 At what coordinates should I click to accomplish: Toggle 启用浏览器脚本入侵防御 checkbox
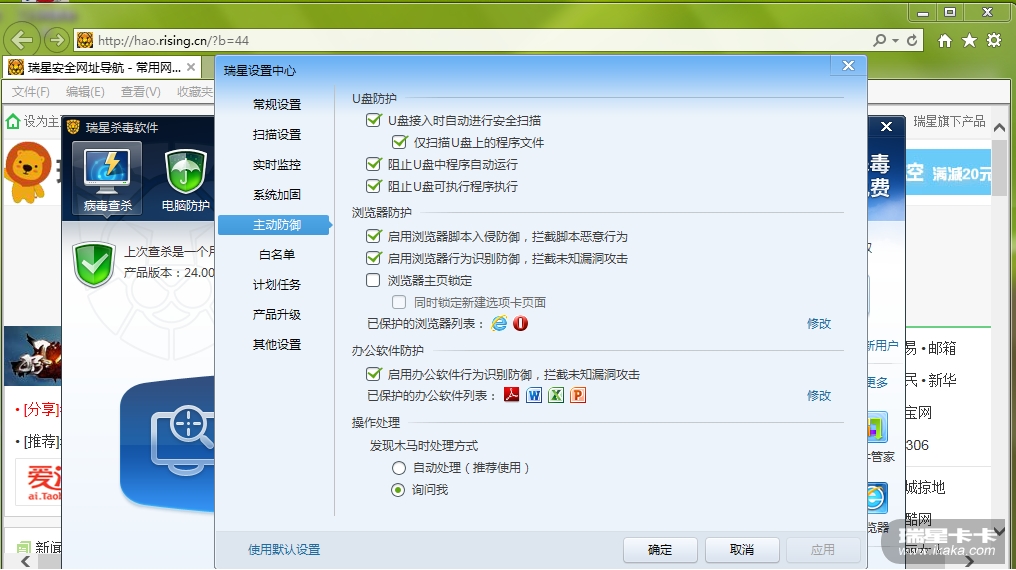click(373, 236)
